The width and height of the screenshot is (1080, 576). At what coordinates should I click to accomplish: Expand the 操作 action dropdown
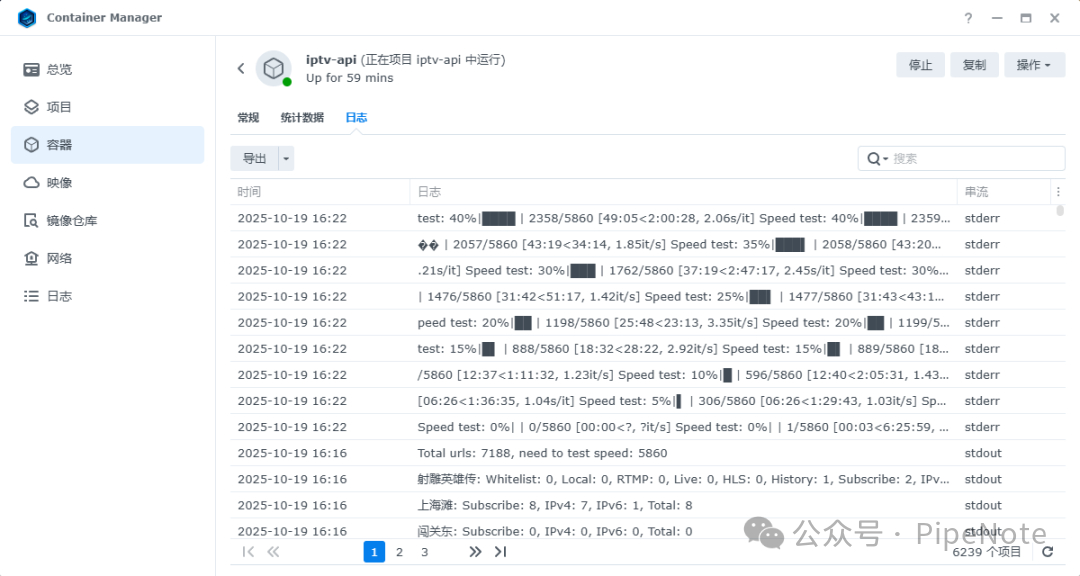click(x=1033, y=65)
